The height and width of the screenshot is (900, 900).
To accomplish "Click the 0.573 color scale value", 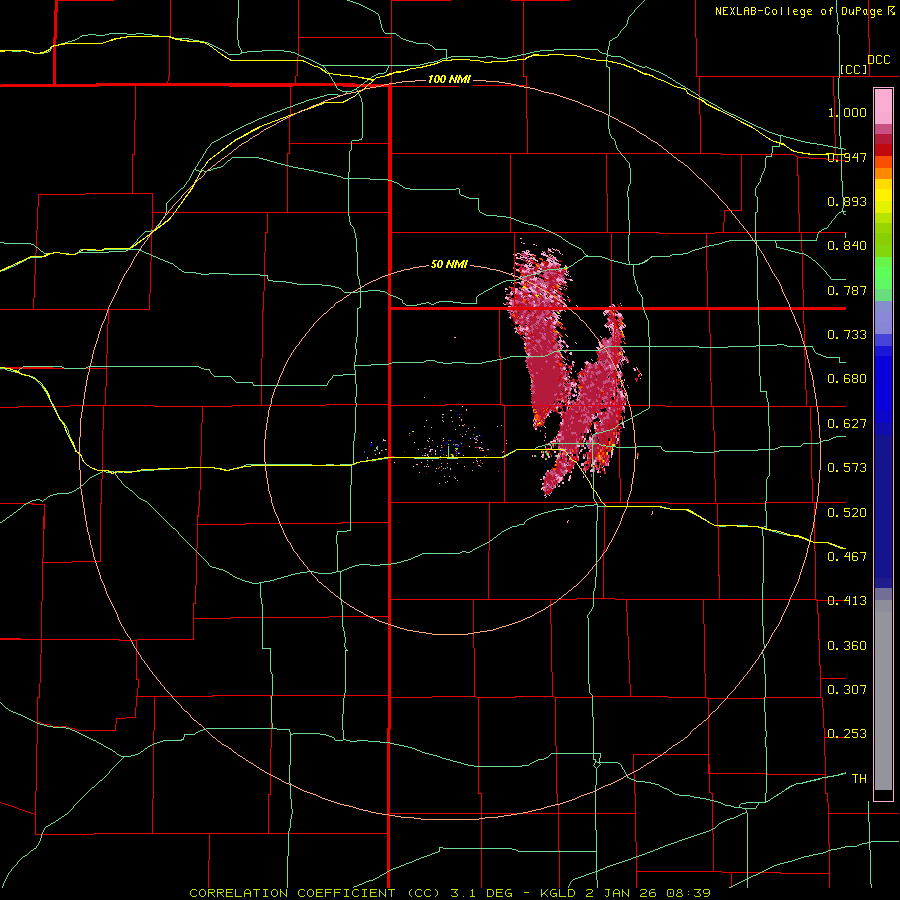I will 847,468.
